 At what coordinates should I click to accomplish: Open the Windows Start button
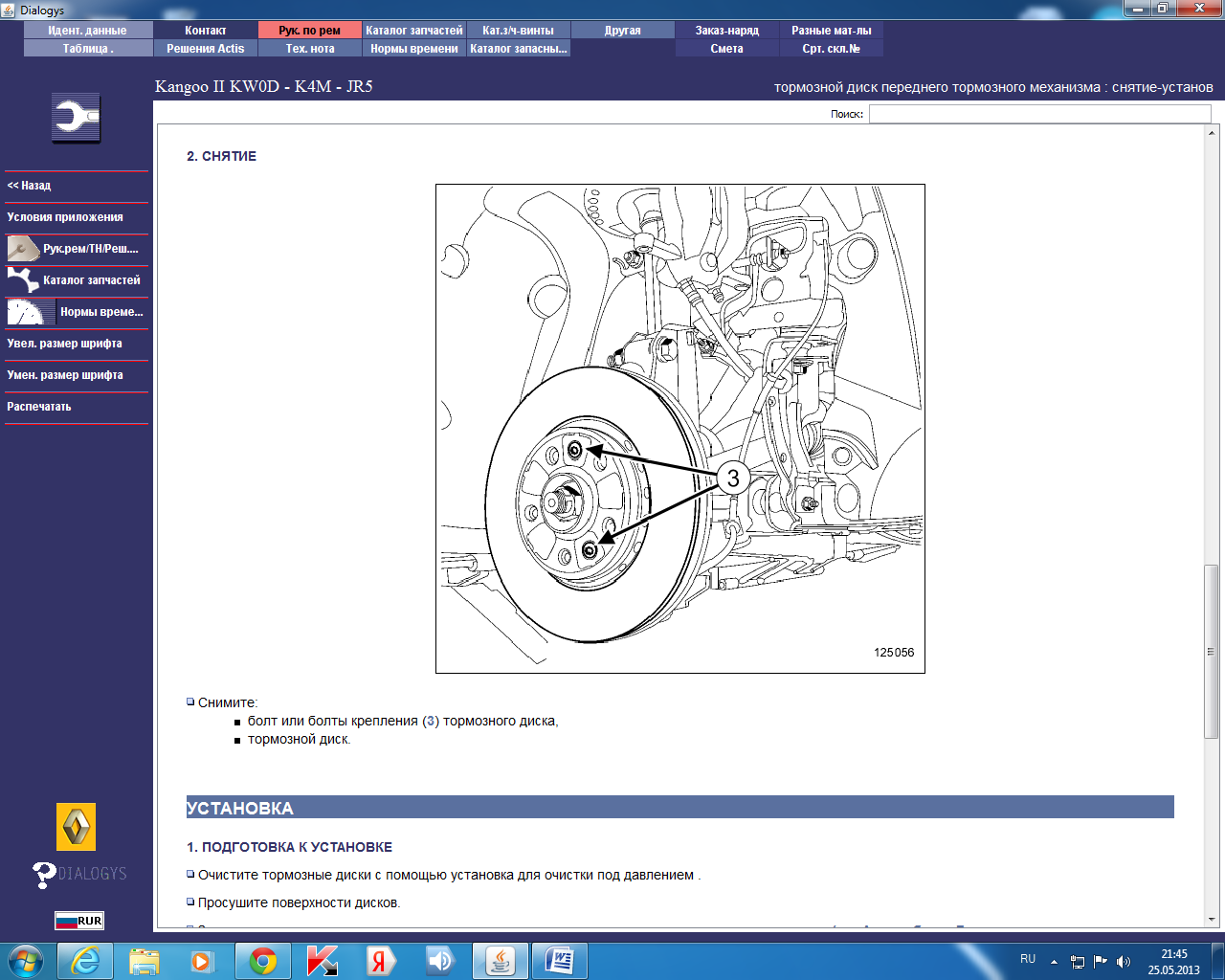tap(25, 961)
